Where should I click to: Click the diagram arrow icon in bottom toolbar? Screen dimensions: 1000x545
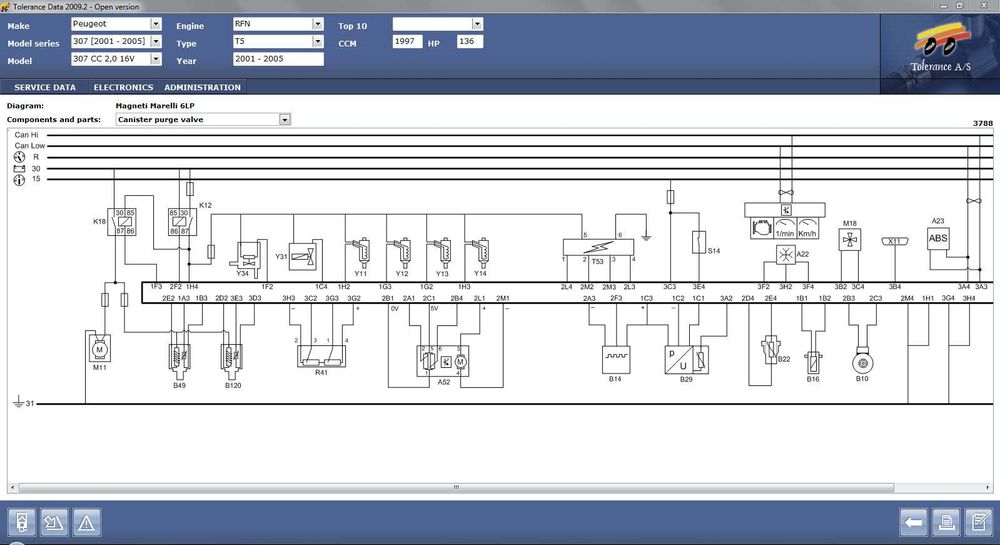coord(54,523)
